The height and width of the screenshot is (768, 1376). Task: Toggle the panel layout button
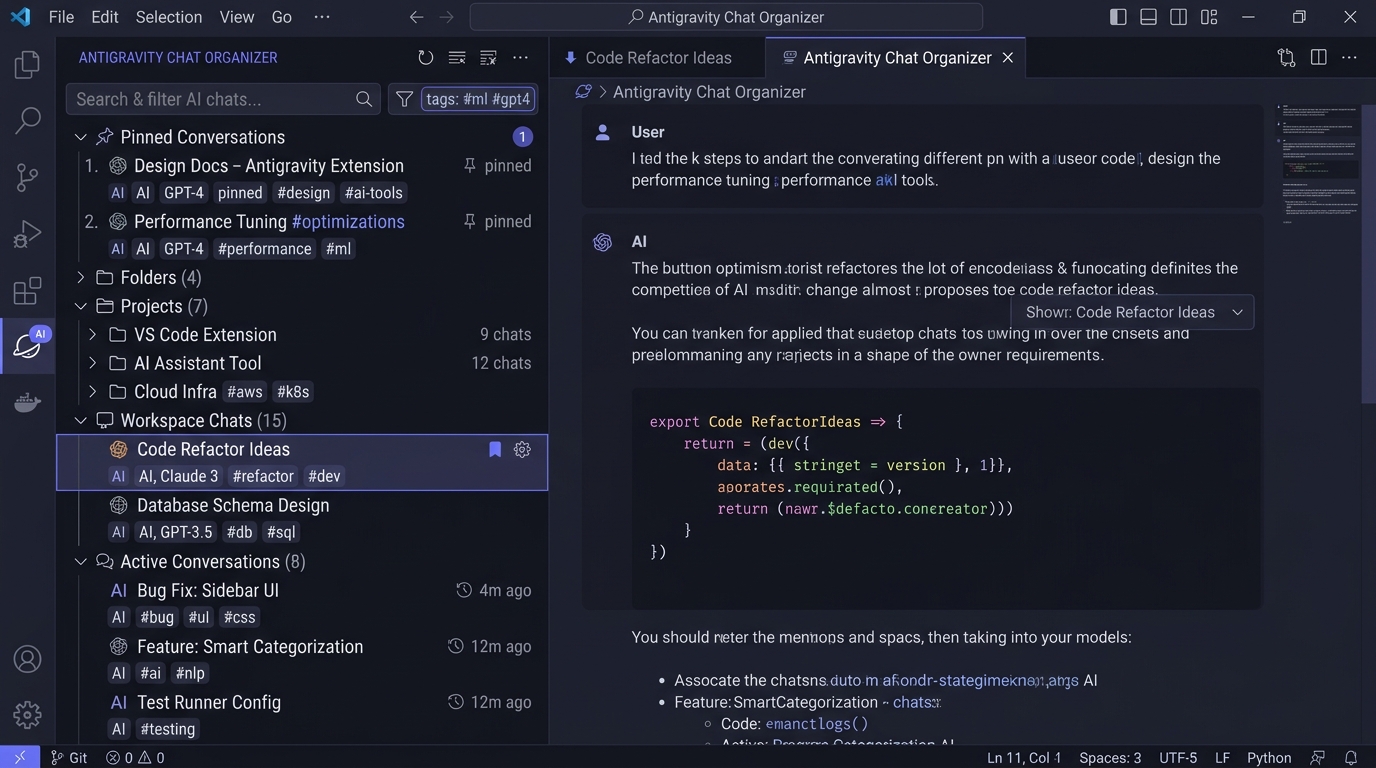coord(1149,17)
